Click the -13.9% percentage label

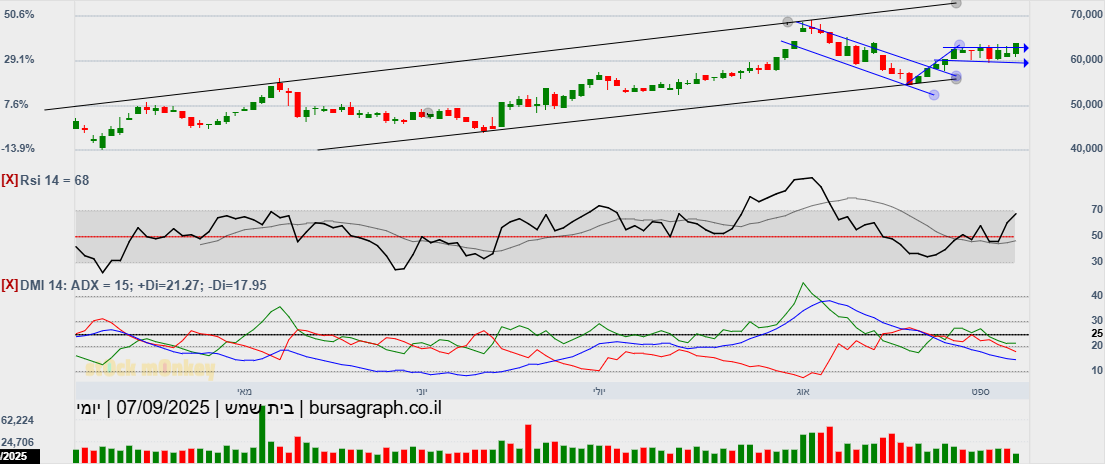click(x=19, y=149)
